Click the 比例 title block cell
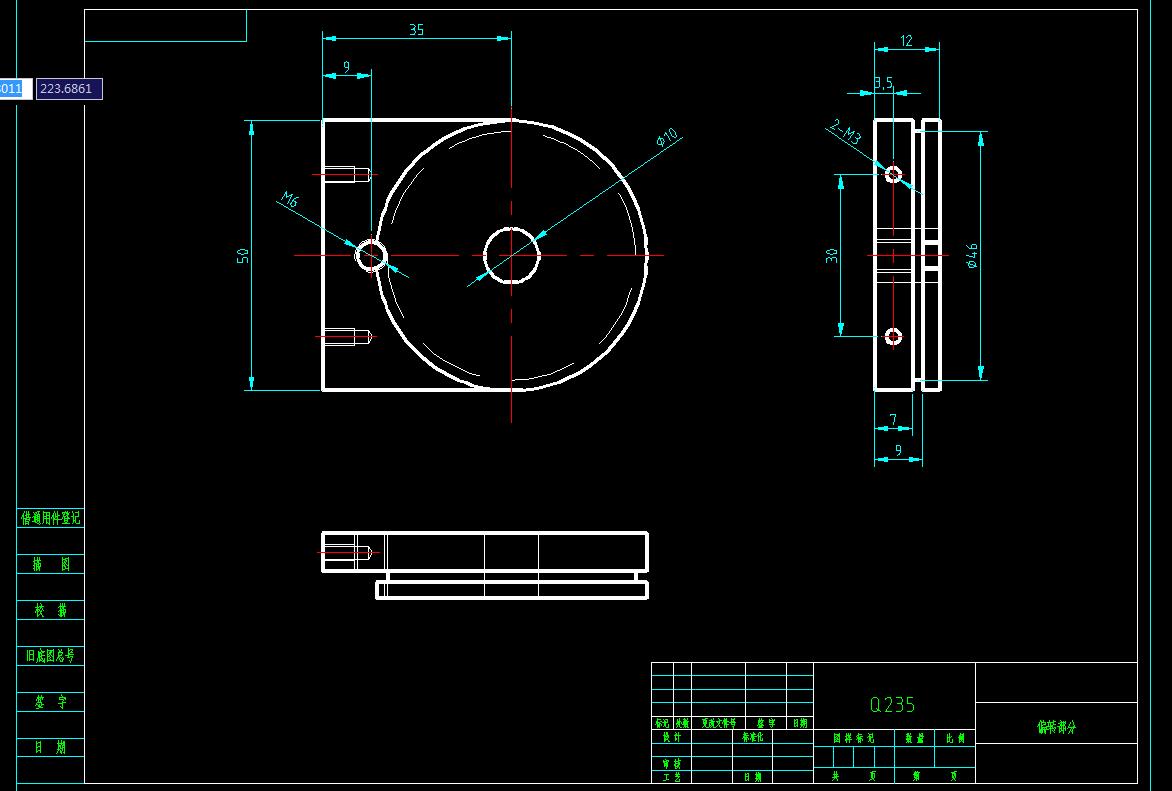 [954, 738]
